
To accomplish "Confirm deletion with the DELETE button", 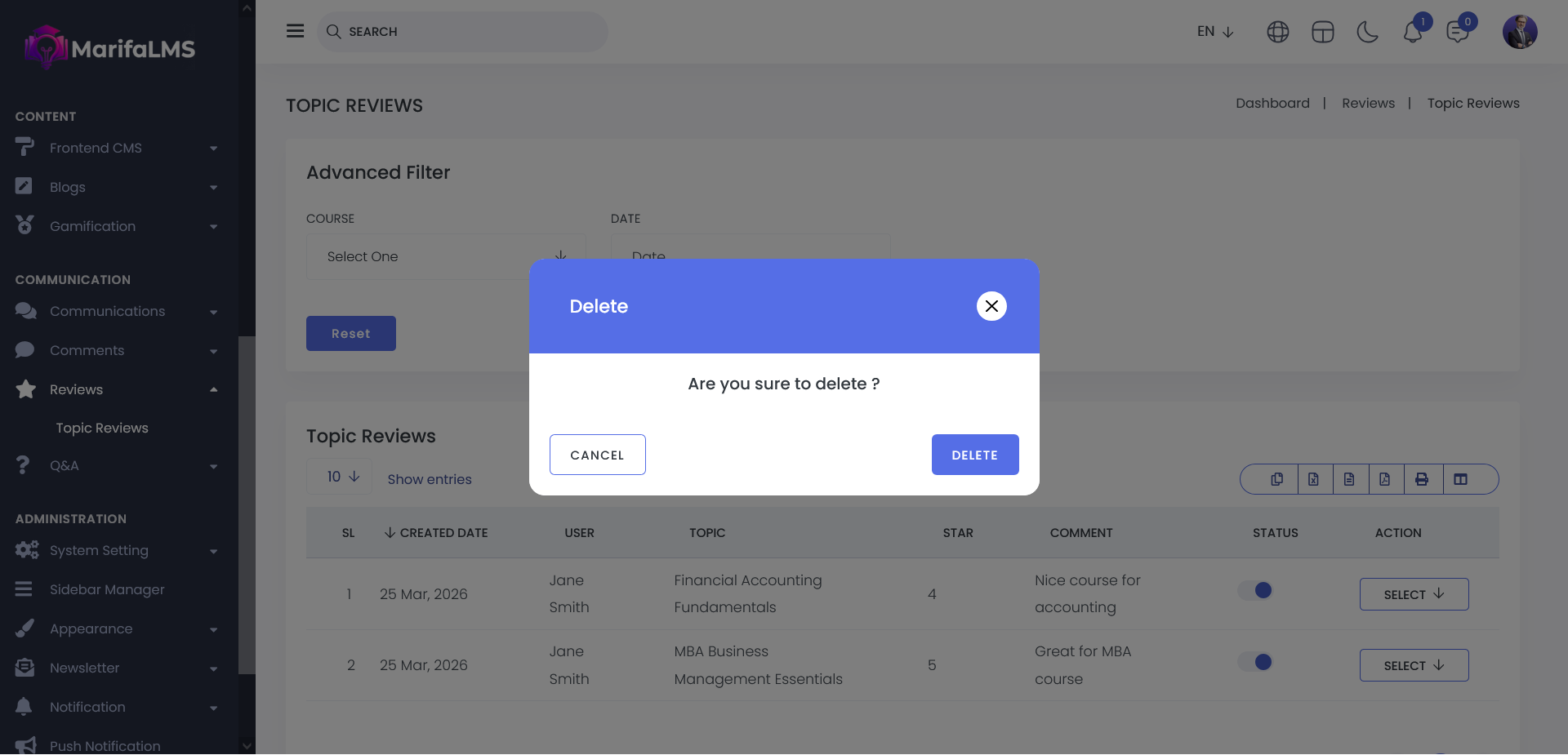I will coord(974,455).
